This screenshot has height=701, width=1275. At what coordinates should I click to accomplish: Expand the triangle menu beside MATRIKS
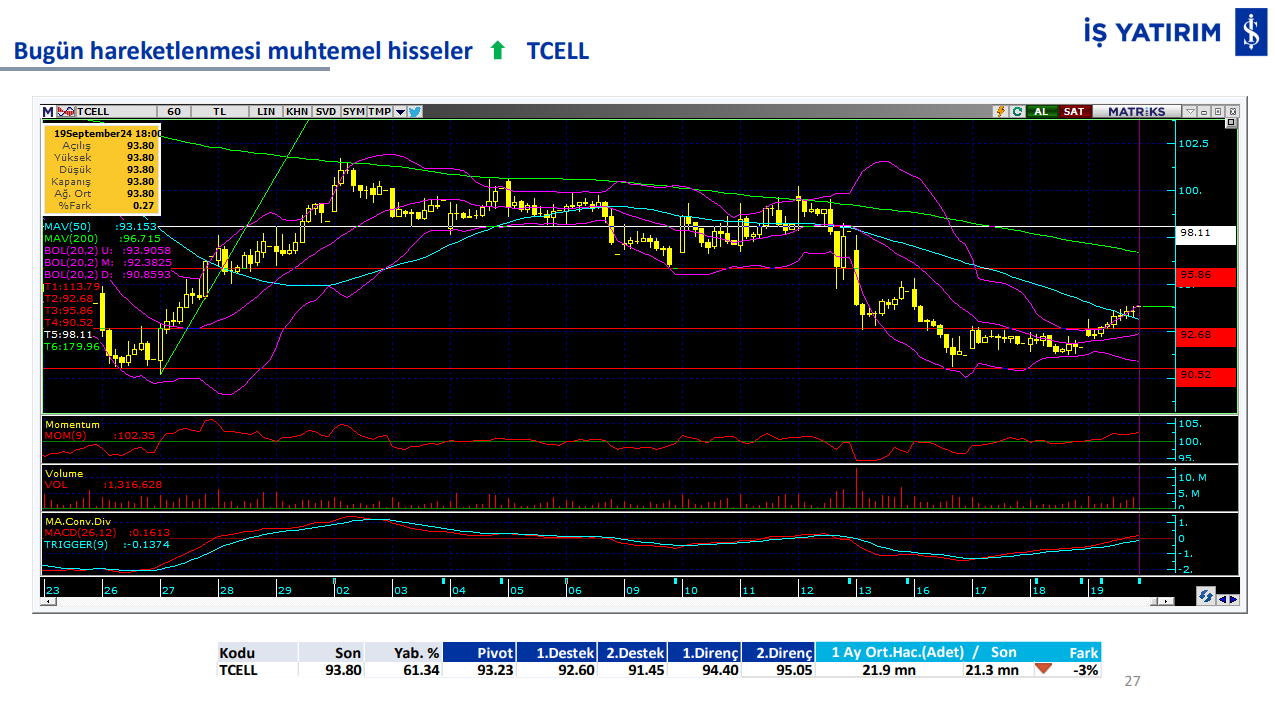[x=1190, y=111]
